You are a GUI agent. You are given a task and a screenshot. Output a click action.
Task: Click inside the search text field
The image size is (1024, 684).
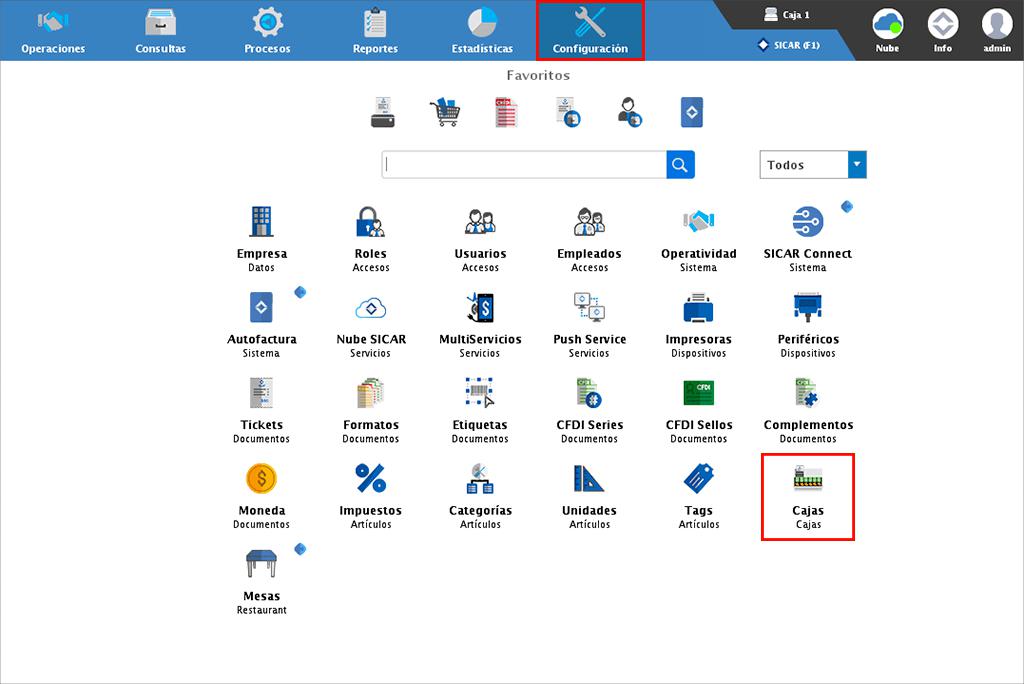(x=524, y=165)
